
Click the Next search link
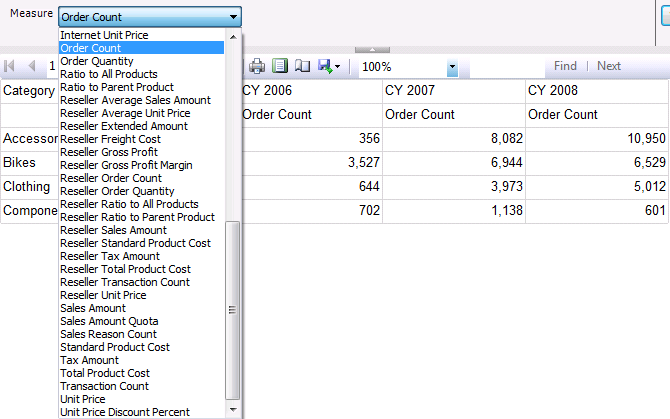609,66
